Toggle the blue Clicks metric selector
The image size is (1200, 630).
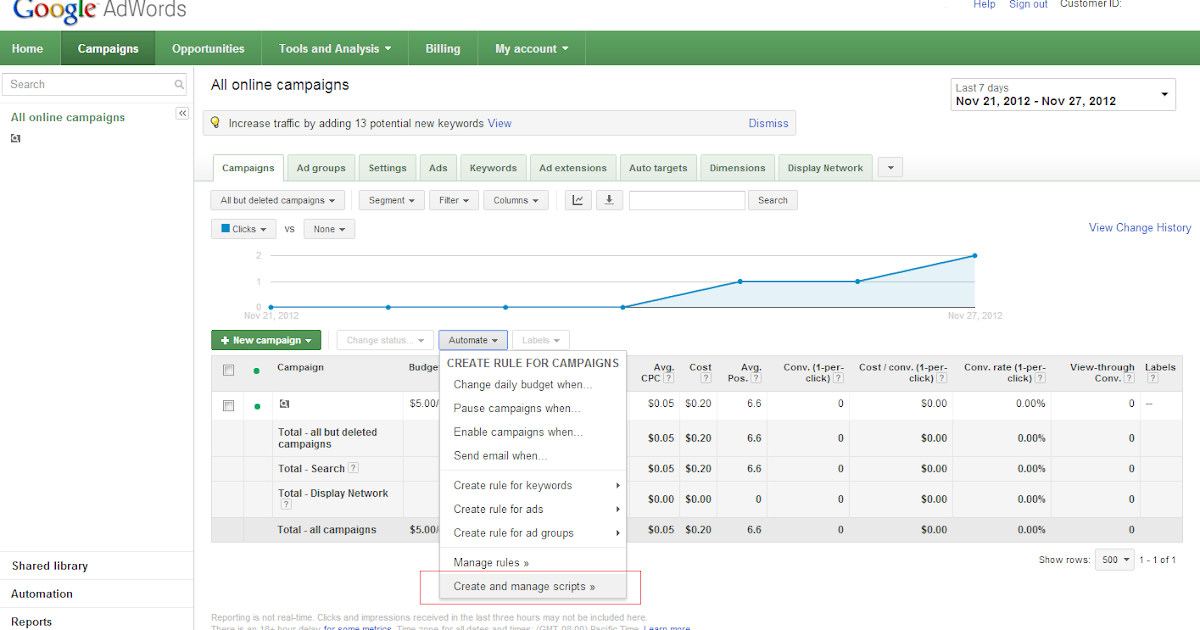(243, 229)
